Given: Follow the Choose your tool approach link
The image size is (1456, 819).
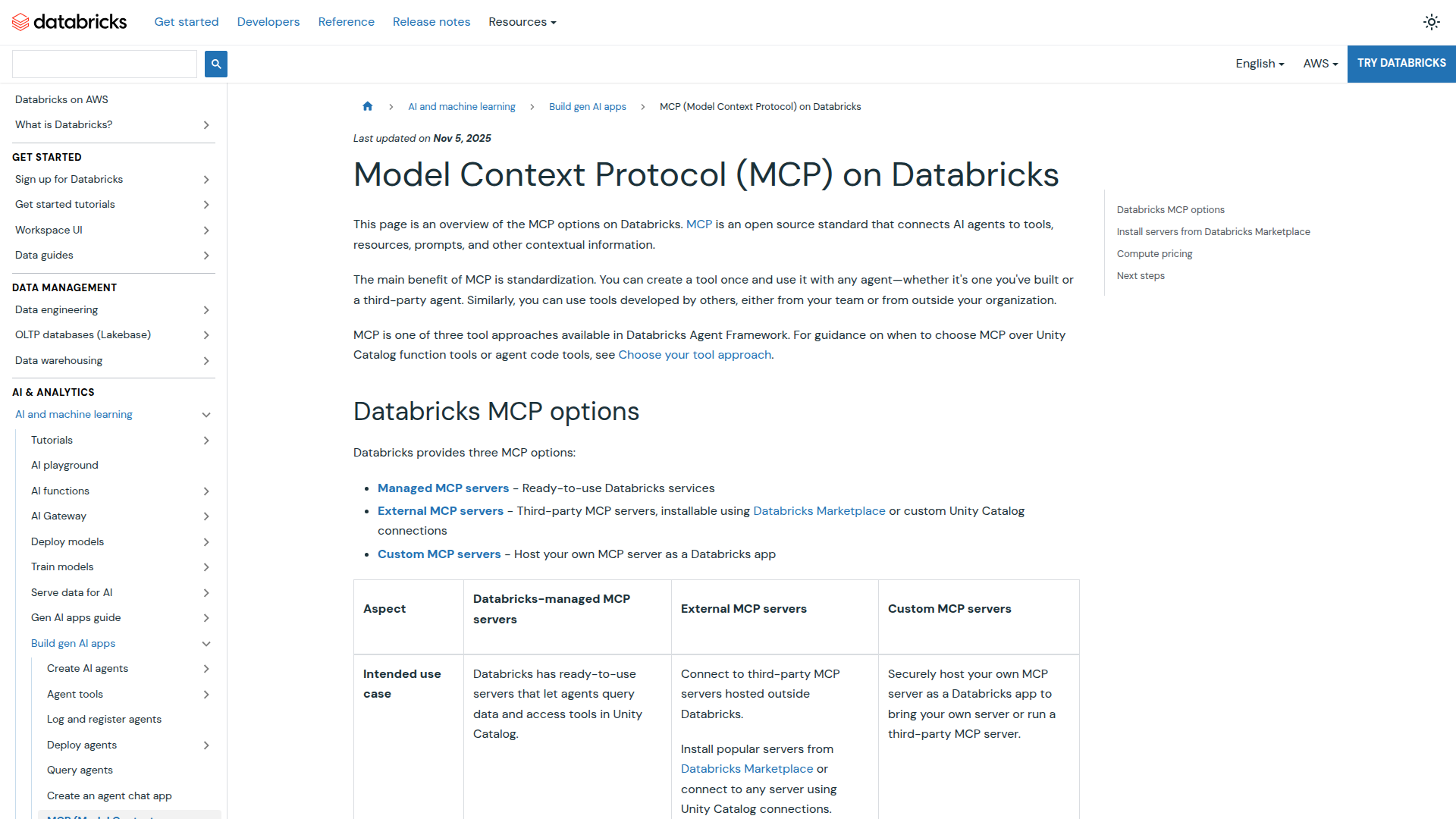Looking at the screenshot, I should click(x=694, y=354).
